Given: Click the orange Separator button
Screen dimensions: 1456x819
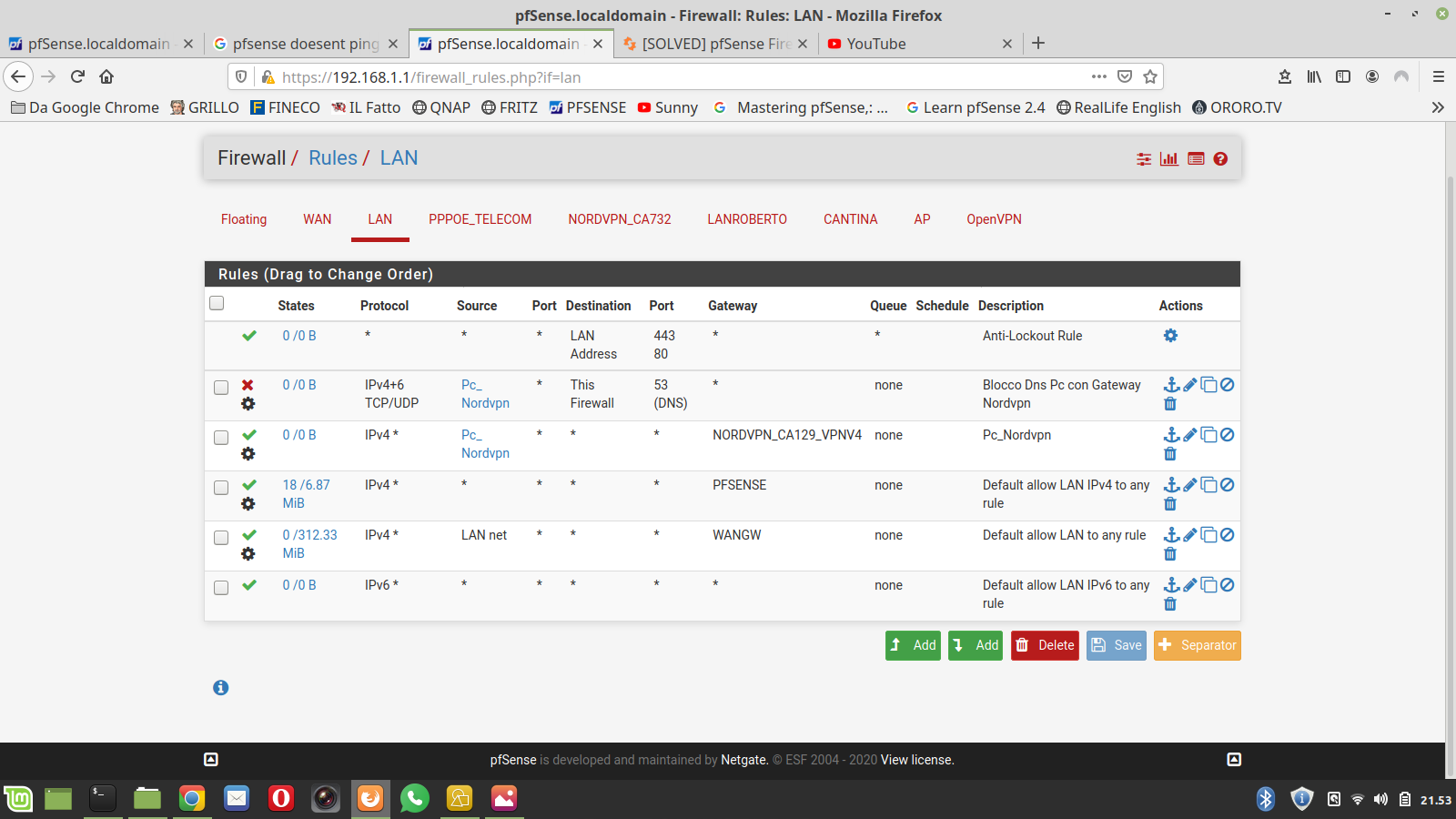Looking at the screenshot, I should click(x=1198, y=645).
